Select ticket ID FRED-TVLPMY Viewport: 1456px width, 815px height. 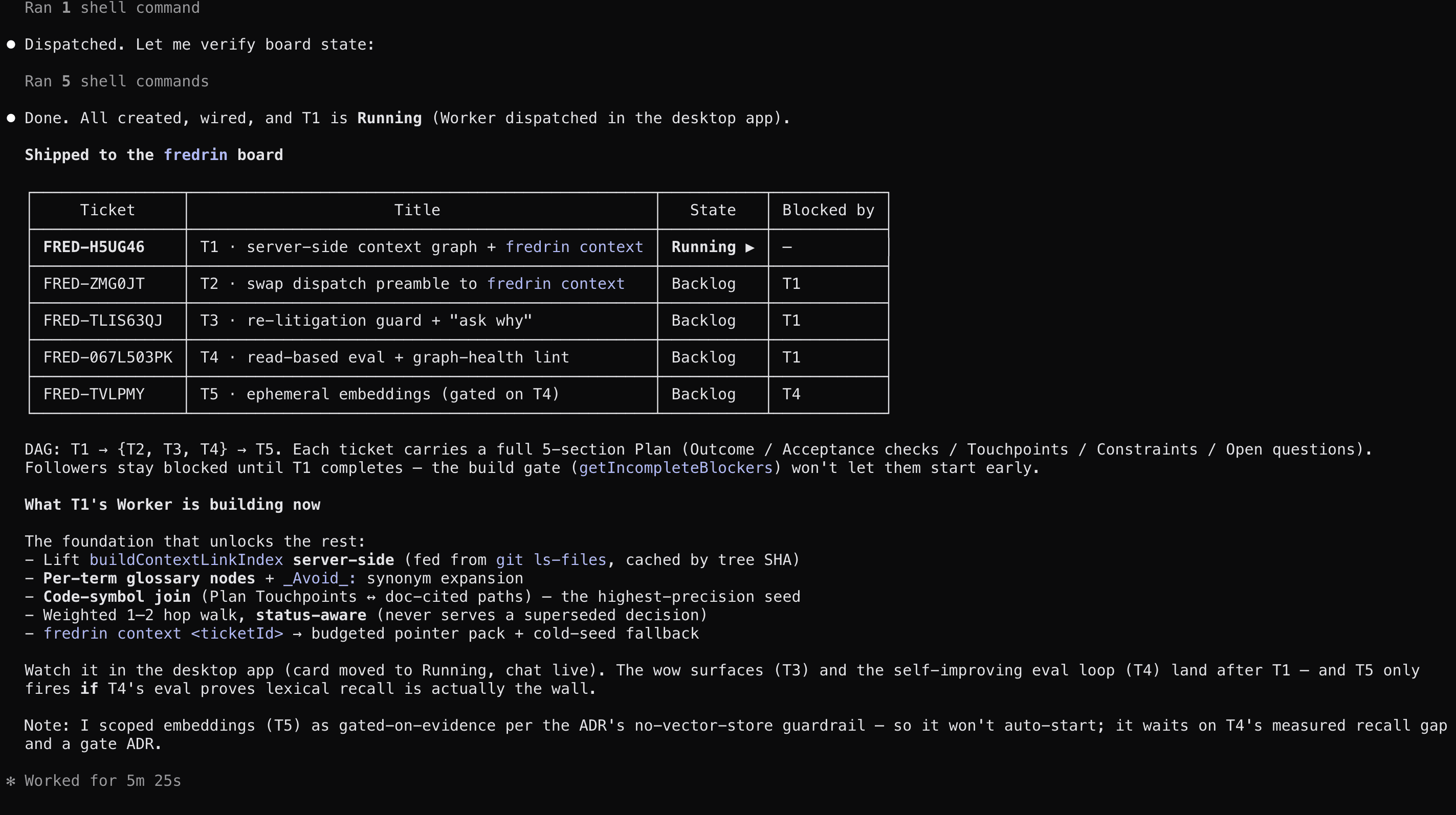(94, 394)
